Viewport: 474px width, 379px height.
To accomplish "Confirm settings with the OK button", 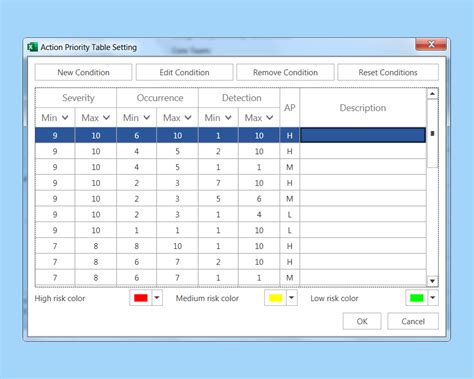I will pos(362,321).
